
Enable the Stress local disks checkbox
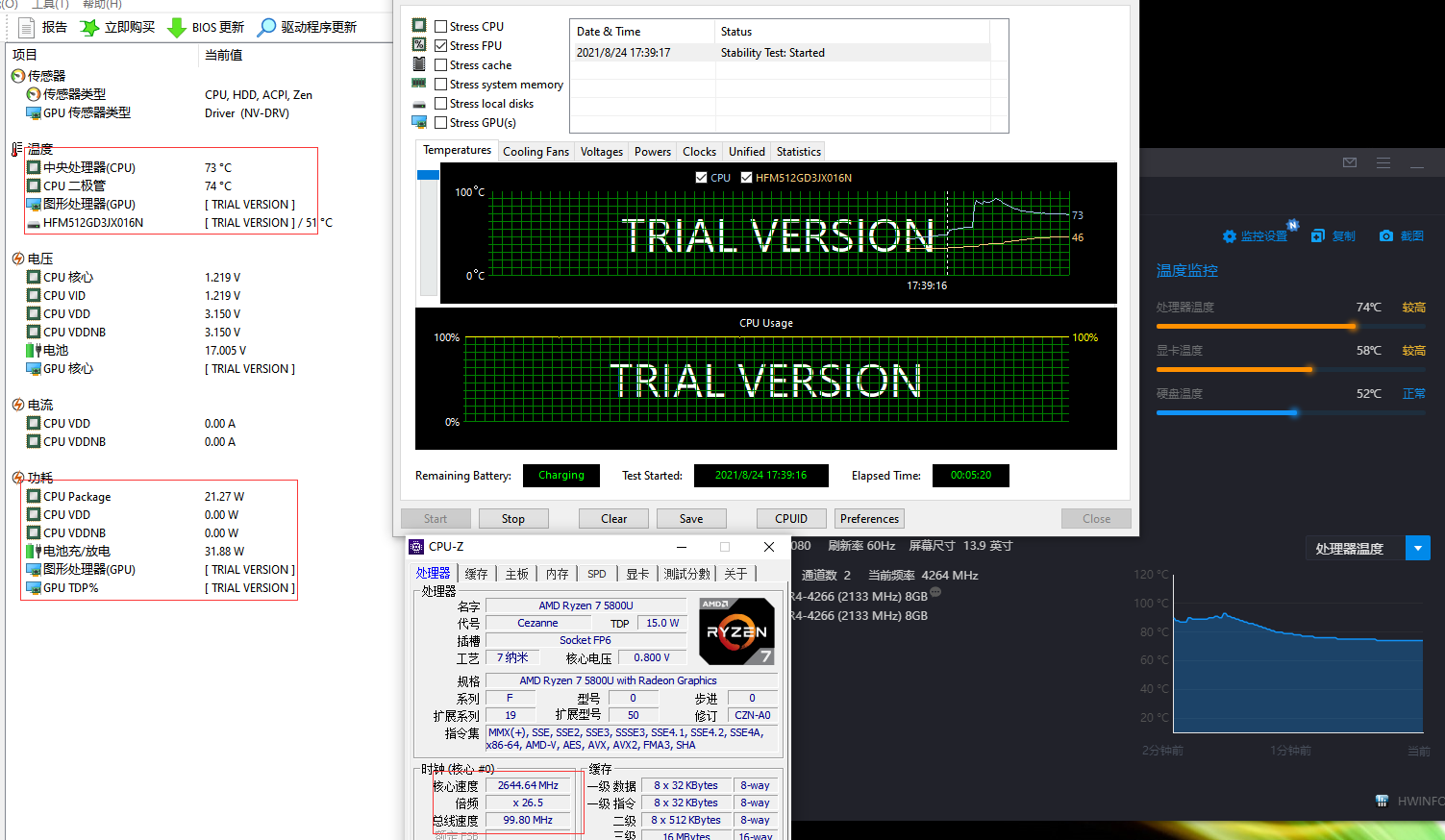click(x=440, y=103)
